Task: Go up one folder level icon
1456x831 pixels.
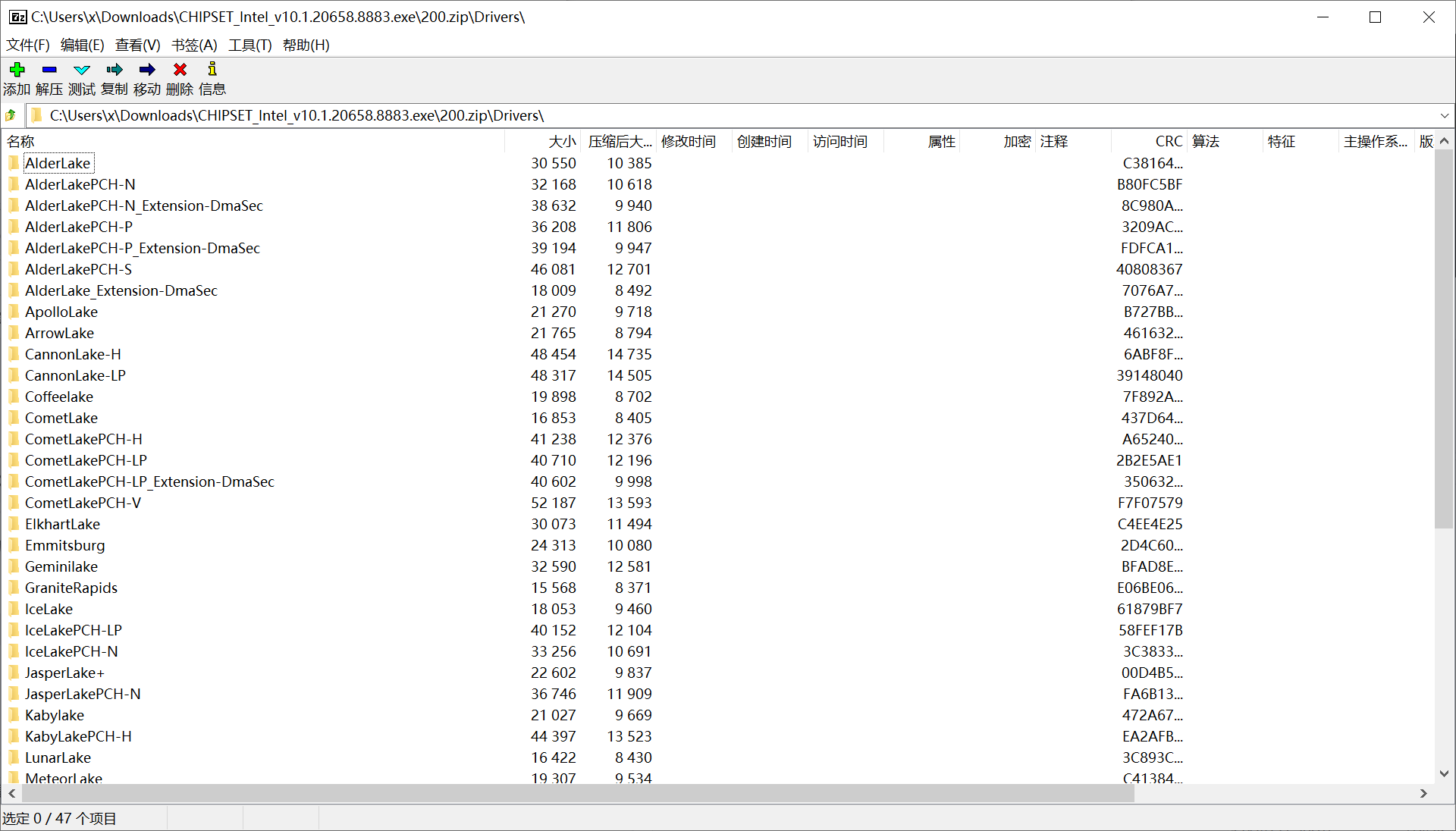Action: pos(11,115)
